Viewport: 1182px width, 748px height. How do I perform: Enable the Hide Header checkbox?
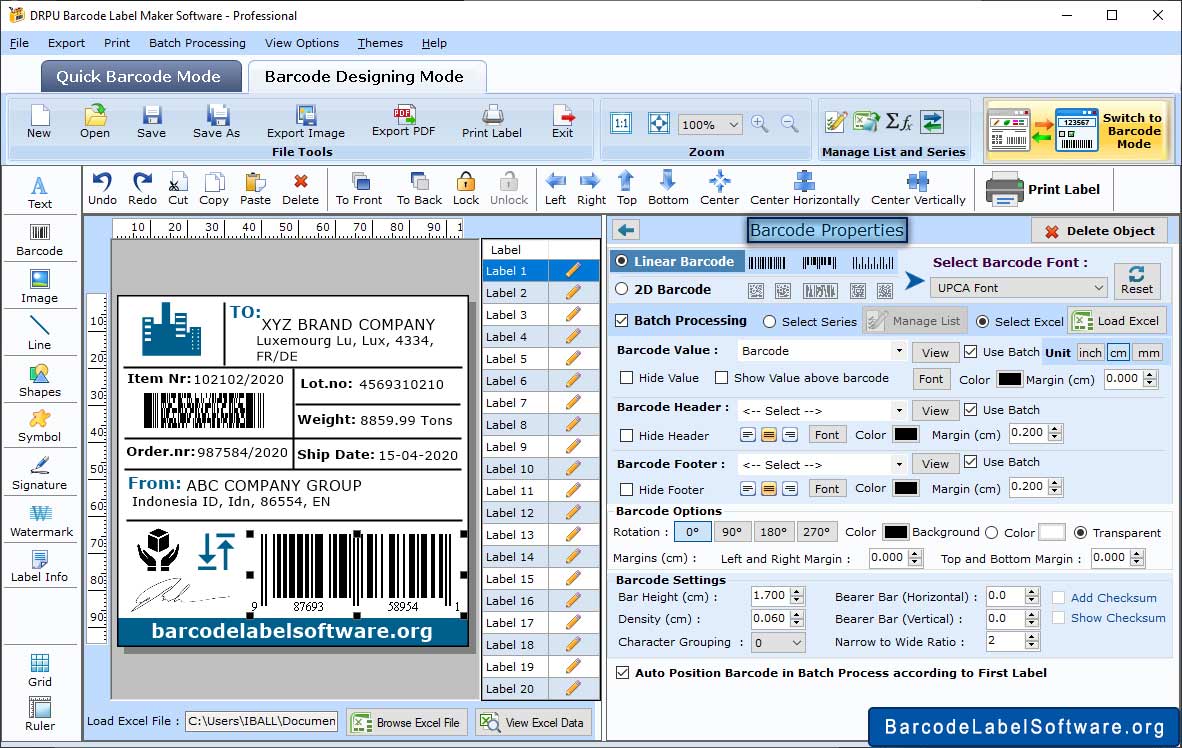(x=626, y=436)
